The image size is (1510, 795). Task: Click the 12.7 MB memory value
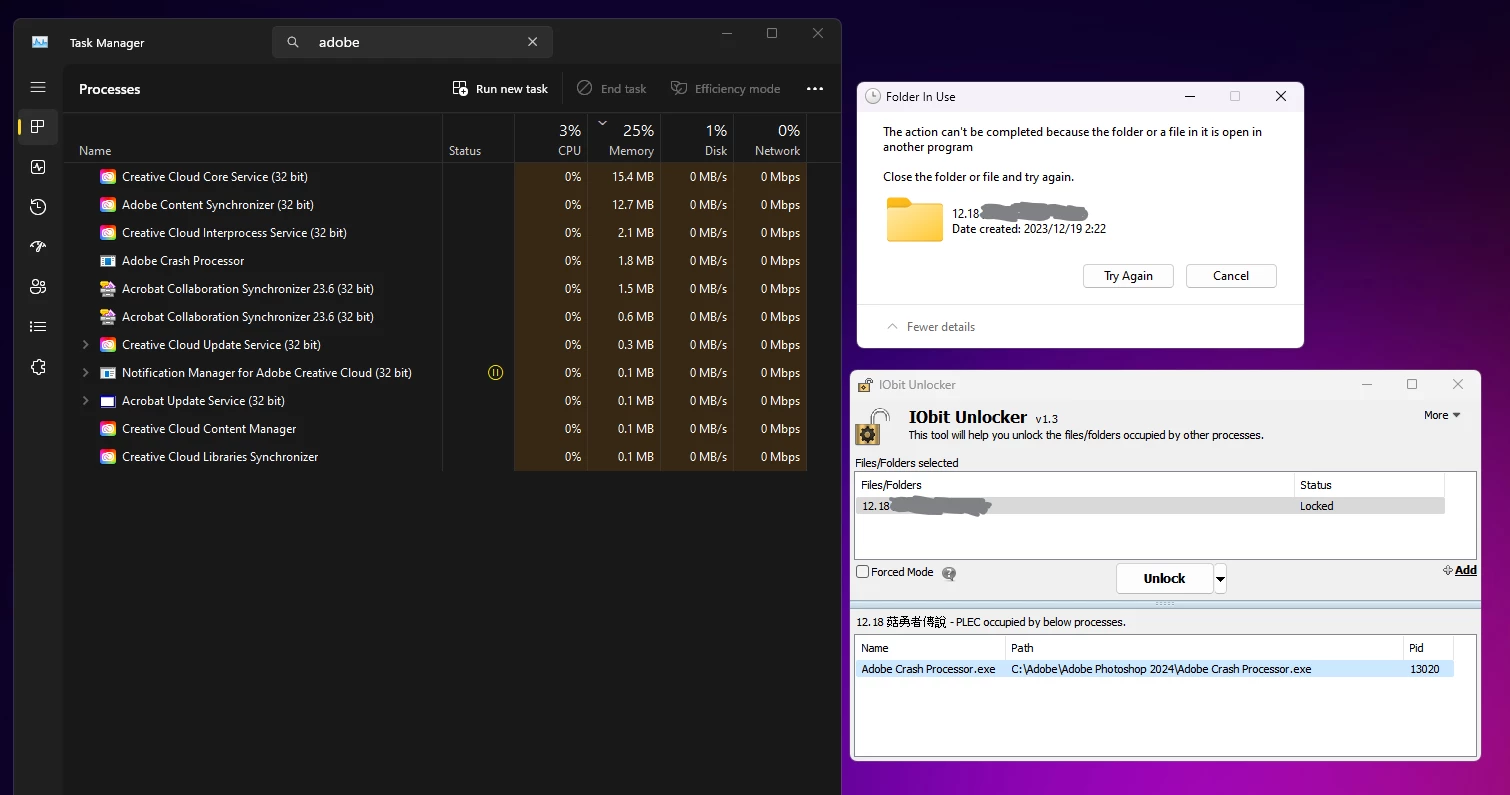[x=632, y=205]
